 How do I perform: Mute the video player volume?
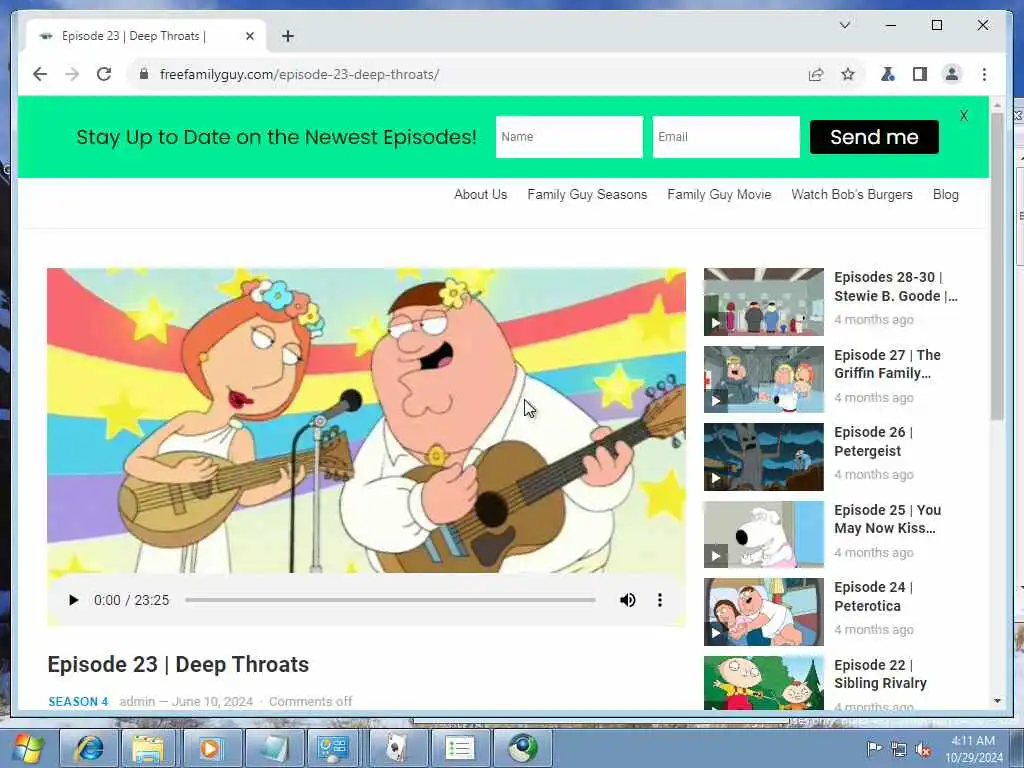[628, 600]
